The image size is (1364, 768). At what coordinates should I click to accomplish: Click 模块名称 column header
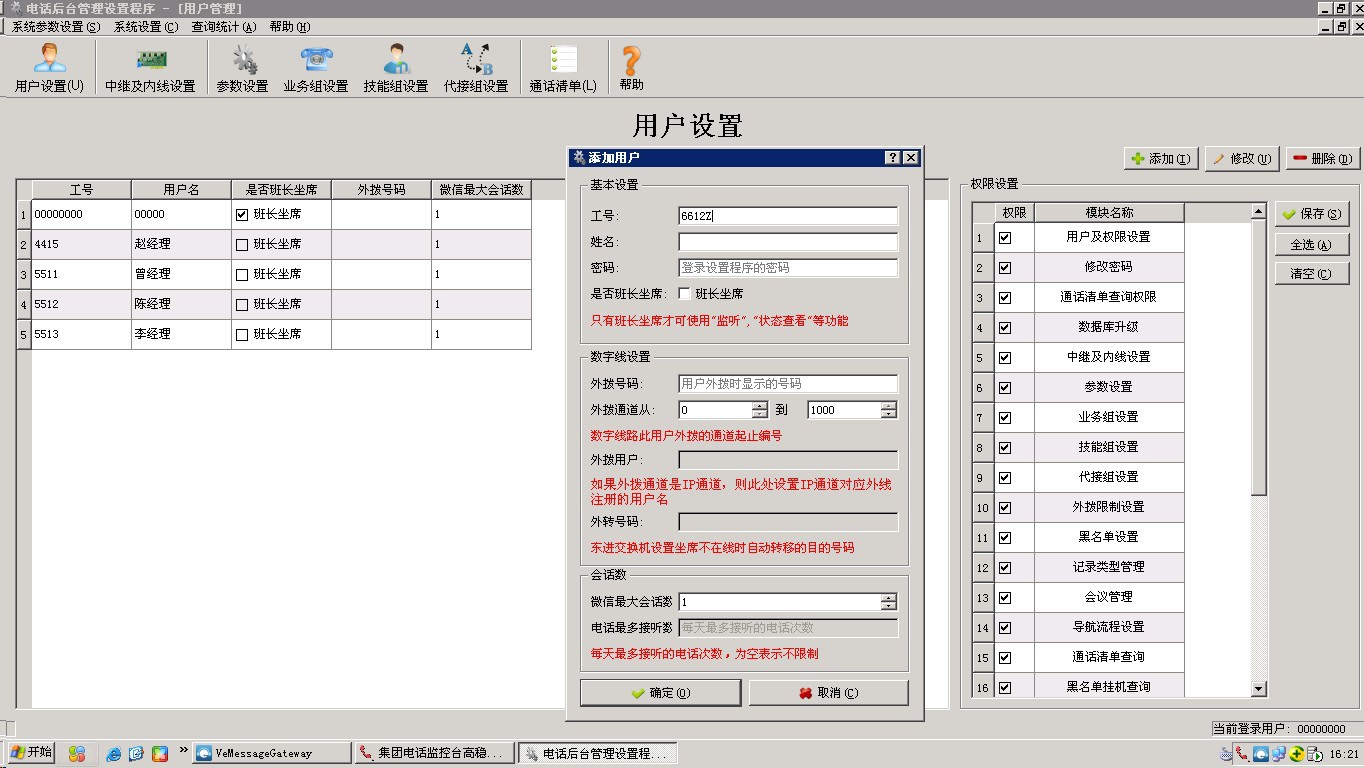coord(1109,212)
